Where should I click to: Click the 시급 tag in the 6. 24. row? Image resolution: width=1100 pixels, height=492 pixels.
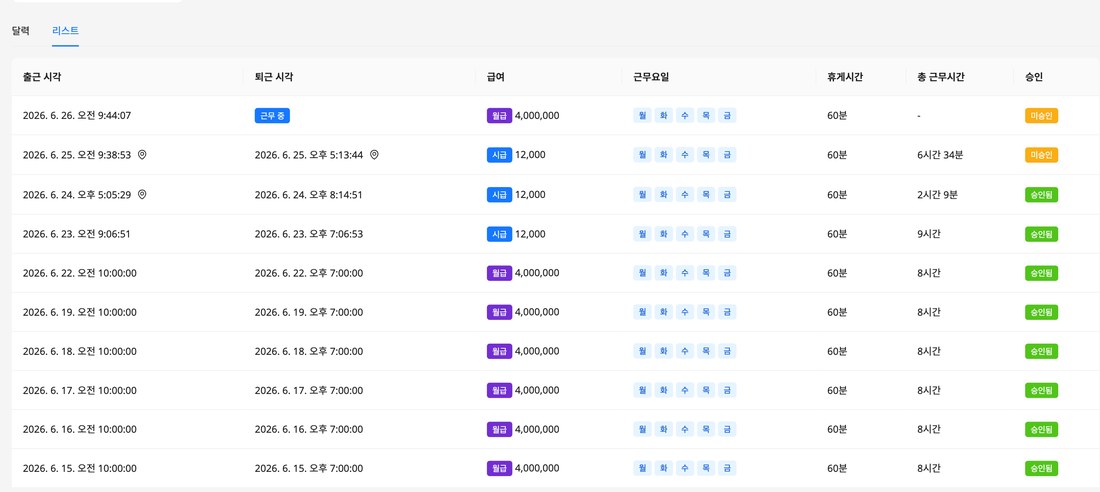coord(499,194)
